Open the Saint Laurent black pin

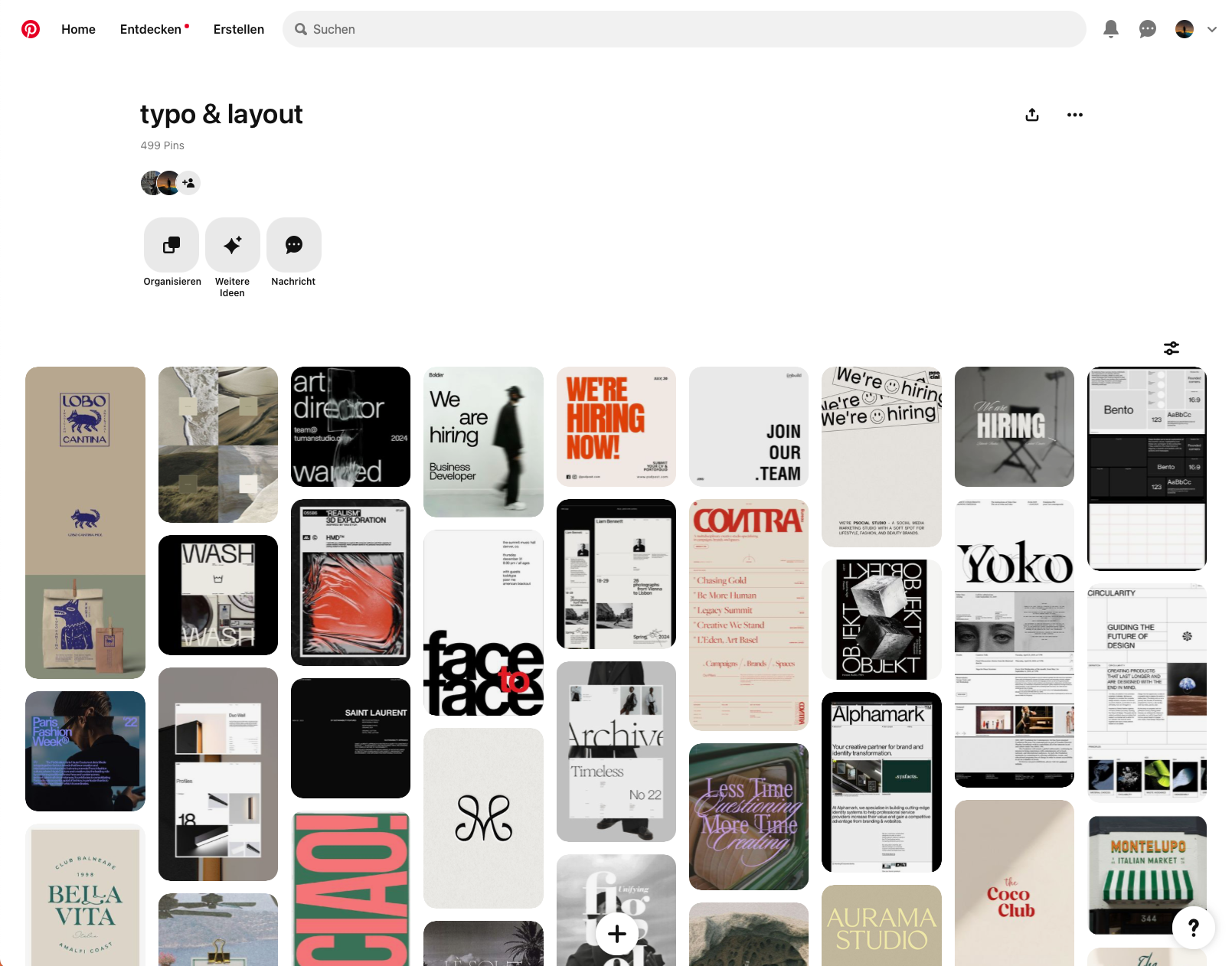[351, 738]
